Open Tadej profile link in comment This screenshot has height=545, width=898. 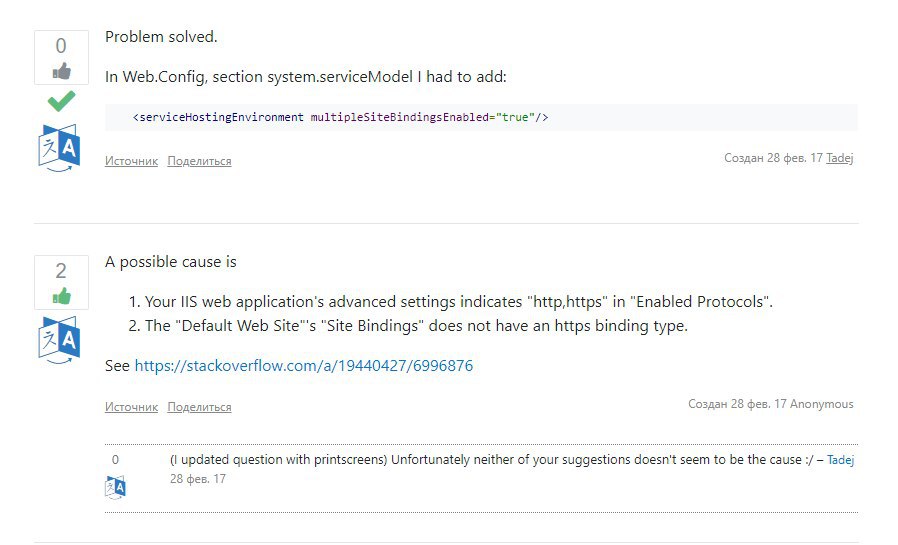[x=840, y=460]
